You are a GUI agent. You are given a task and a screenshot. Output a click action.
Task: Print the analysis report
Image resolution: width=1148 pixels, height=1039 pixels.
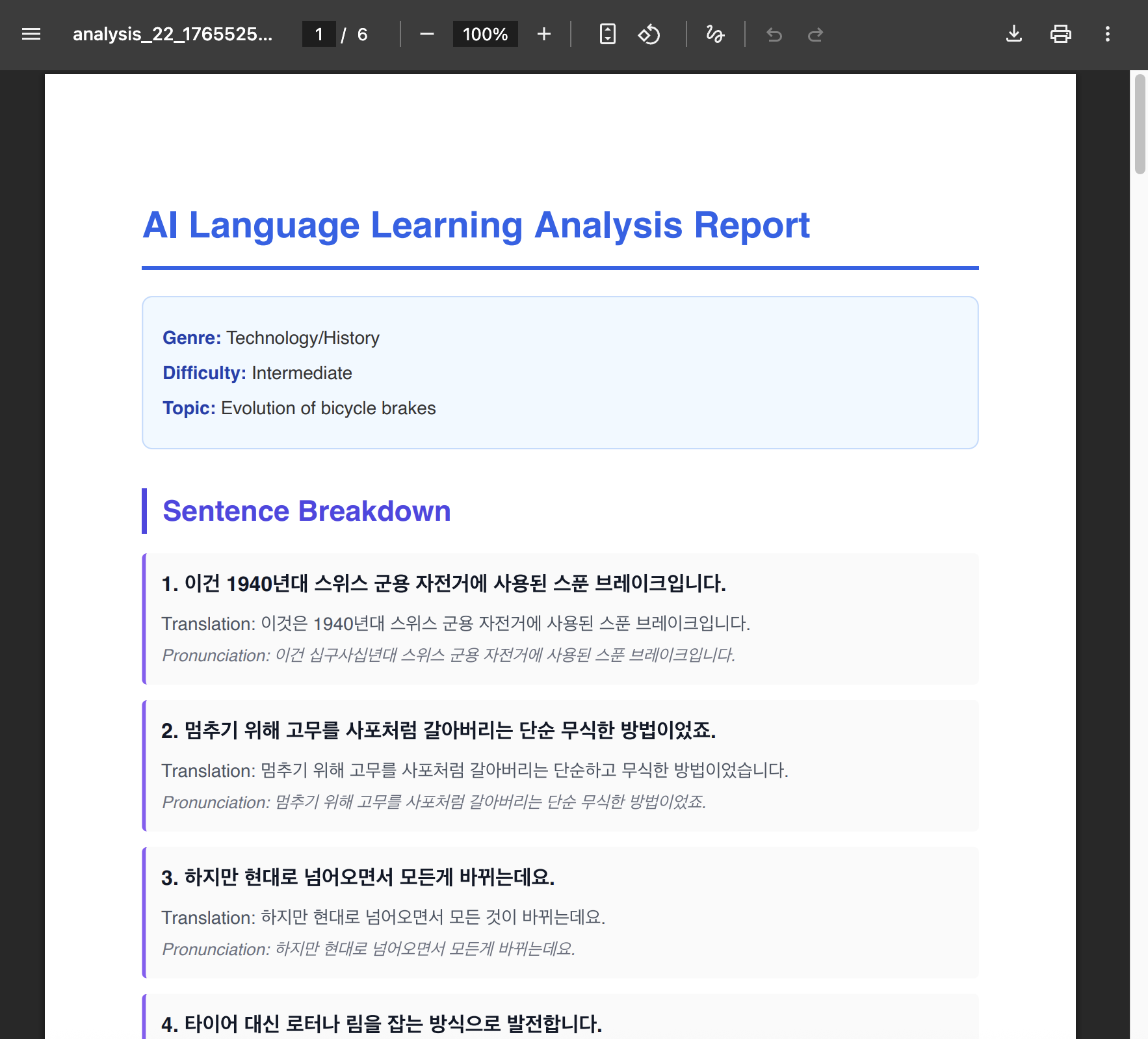[x=1061, y=34]
